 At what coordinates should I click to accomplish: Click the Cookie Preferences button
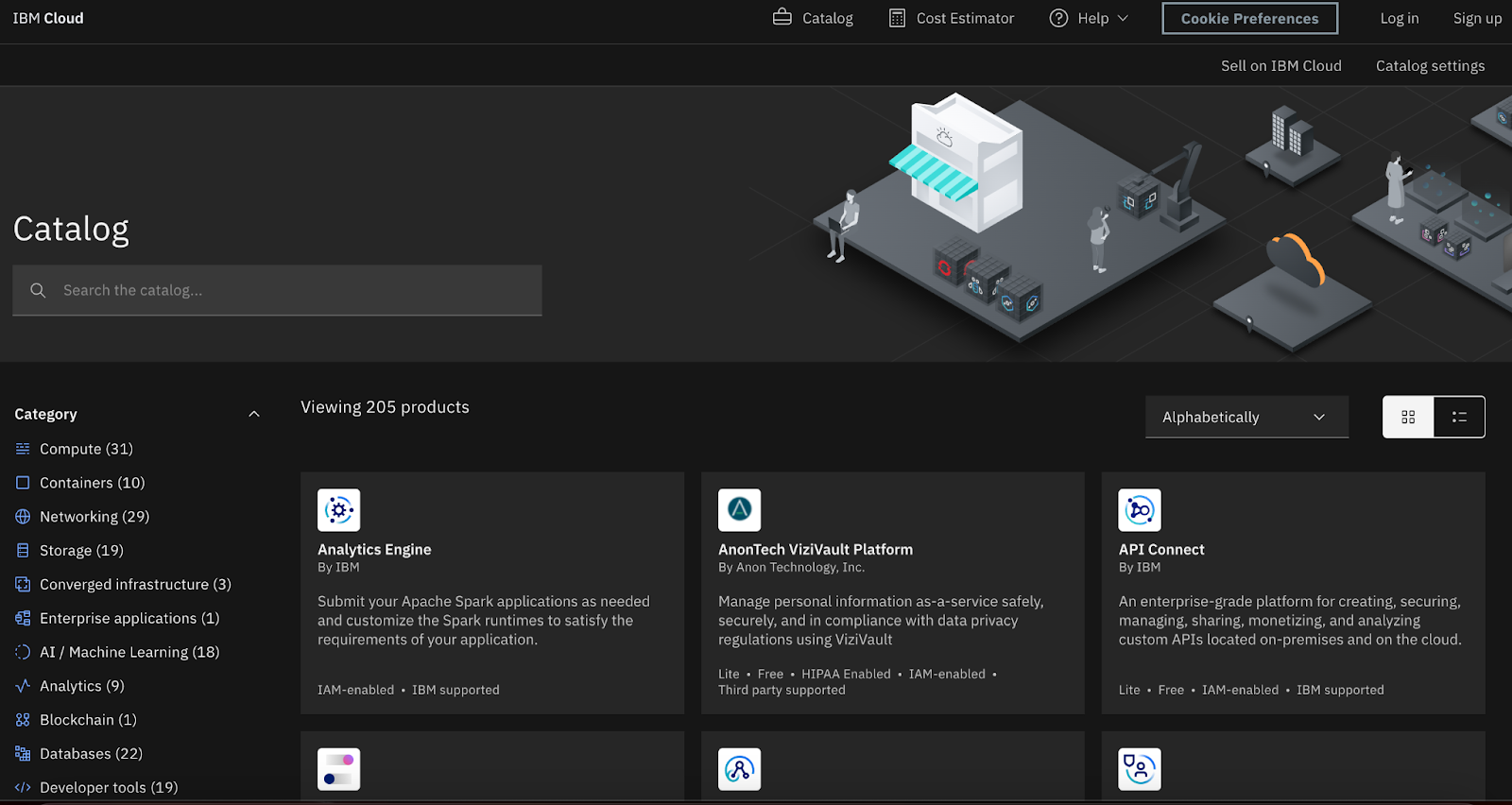tap(1249, 18)
